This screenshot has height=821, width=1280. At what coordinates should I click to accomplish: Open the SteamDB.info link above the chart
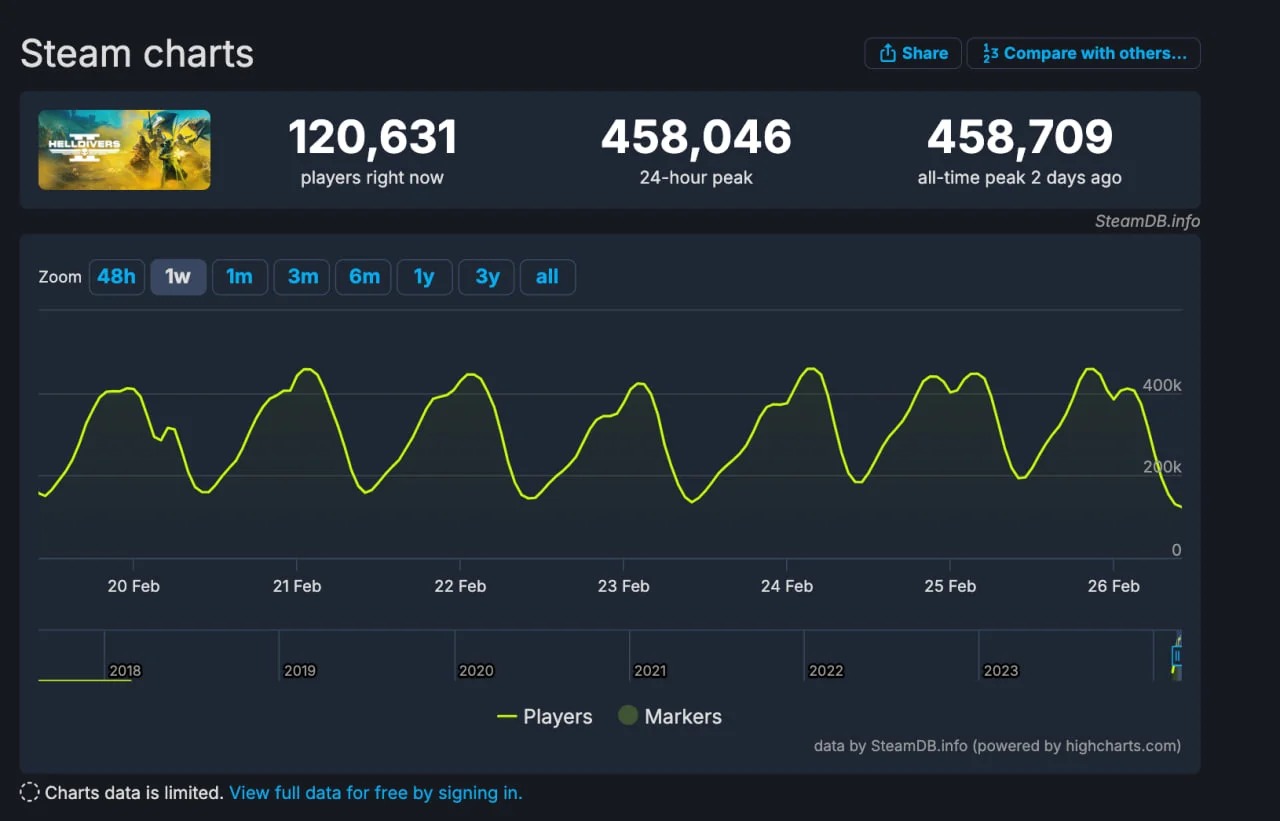click(x=1147, y=221)
